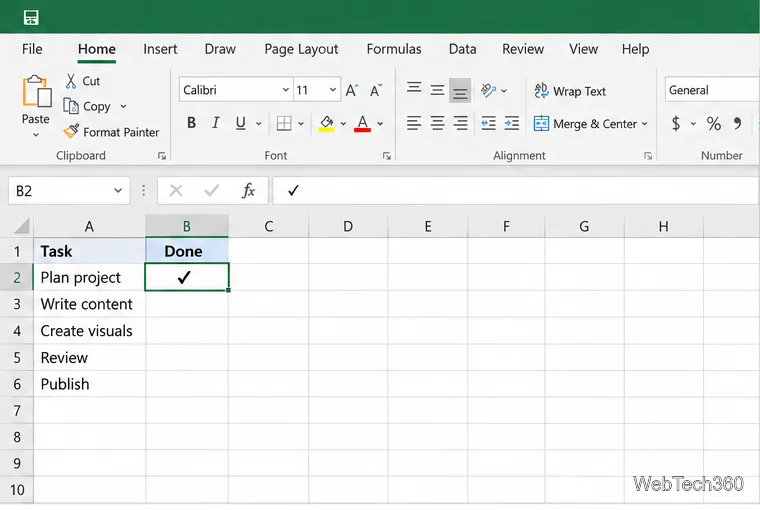This screenshot has width=760, height=510.
Task: Decrease font size with smaller A icon
Action: click(x=376, y=90)
